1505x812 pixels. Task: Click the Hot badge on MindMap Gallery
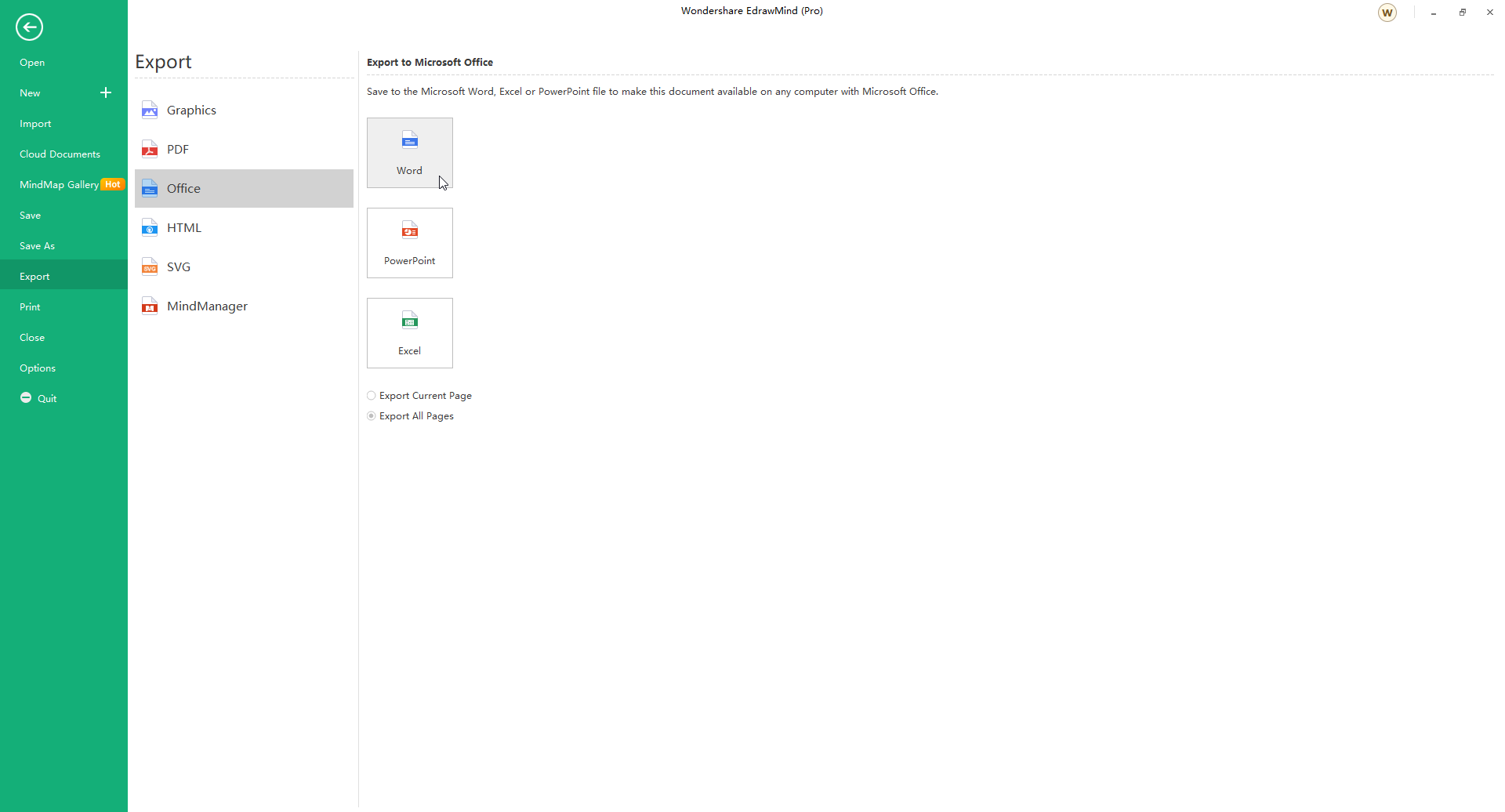[113, 184]
